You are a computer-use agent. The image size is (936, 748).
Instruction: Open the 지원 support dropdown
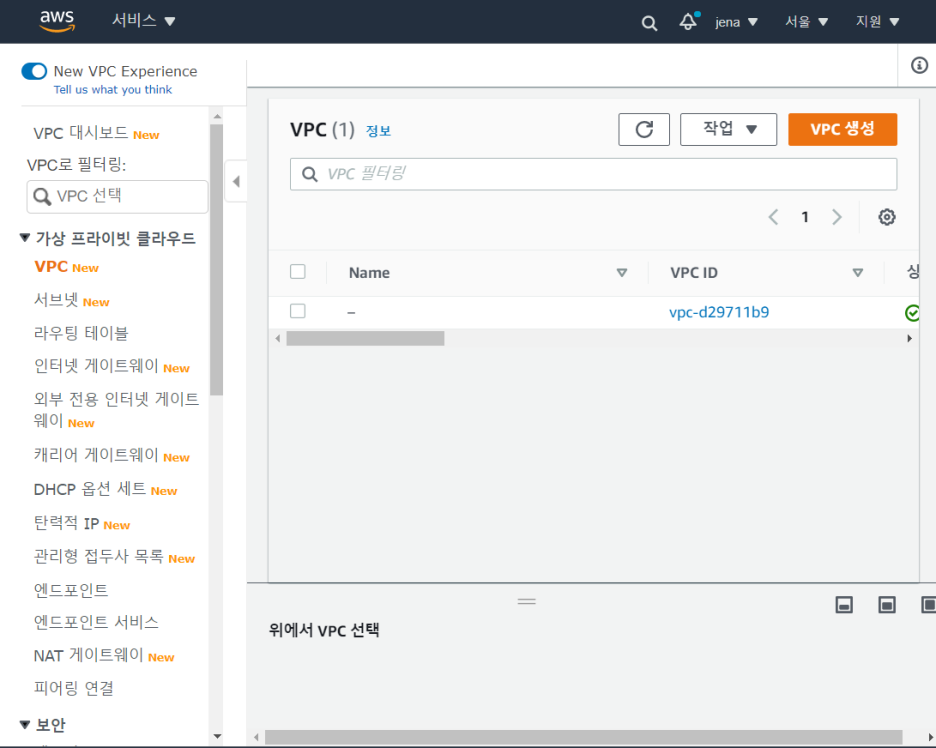pyautogui.click(x=877, y=22)
